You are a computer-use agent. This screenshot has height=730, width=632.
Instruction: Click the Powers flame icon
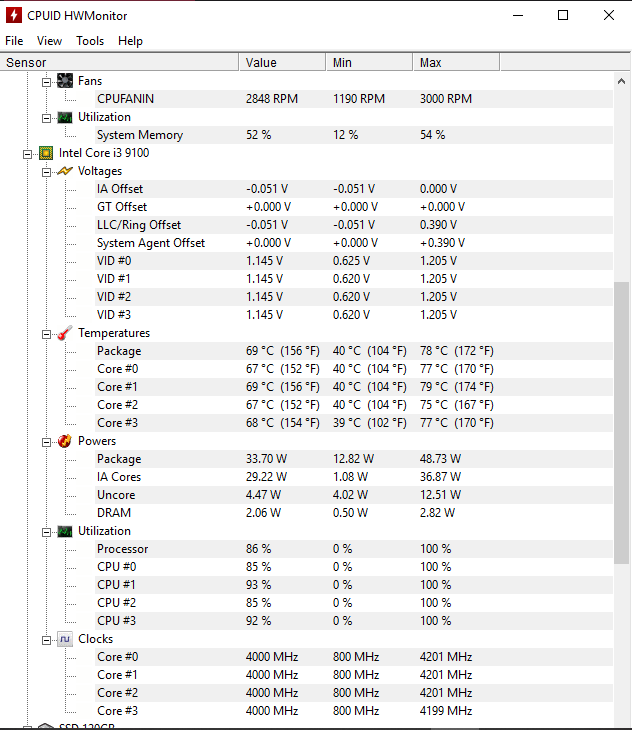tap(65, 441)
